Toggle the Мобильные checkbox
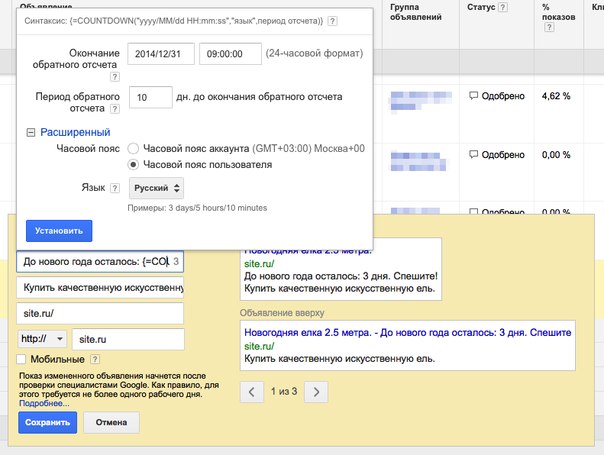Image resolution: width=604 pixels, height=455 pixels. coord(21,359)
